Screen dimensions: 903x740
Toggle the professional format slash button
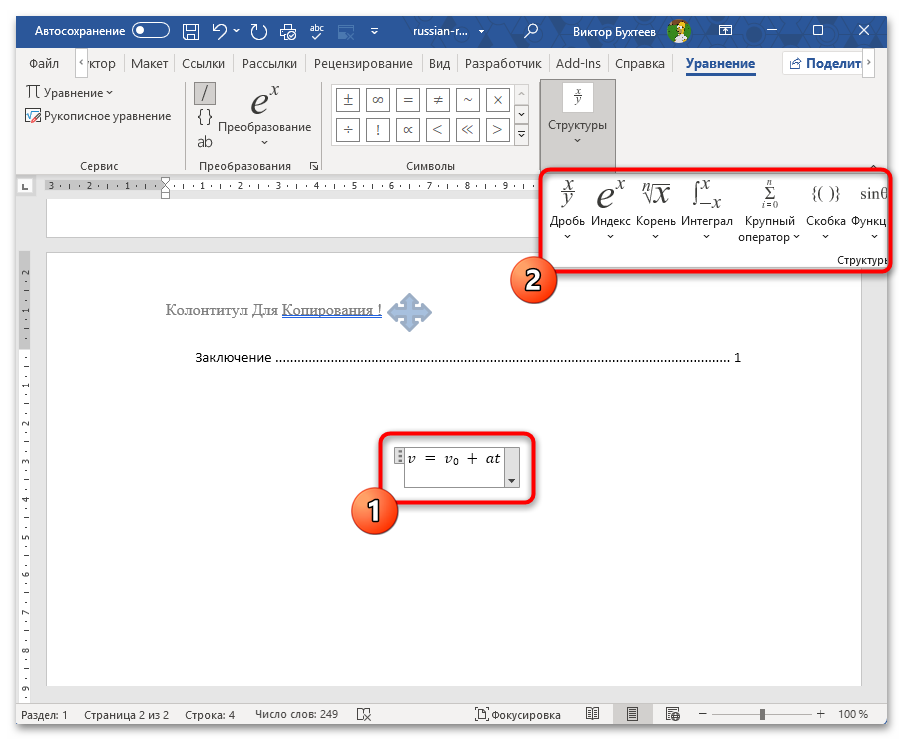pyautogui.click(x=204, y=93)
